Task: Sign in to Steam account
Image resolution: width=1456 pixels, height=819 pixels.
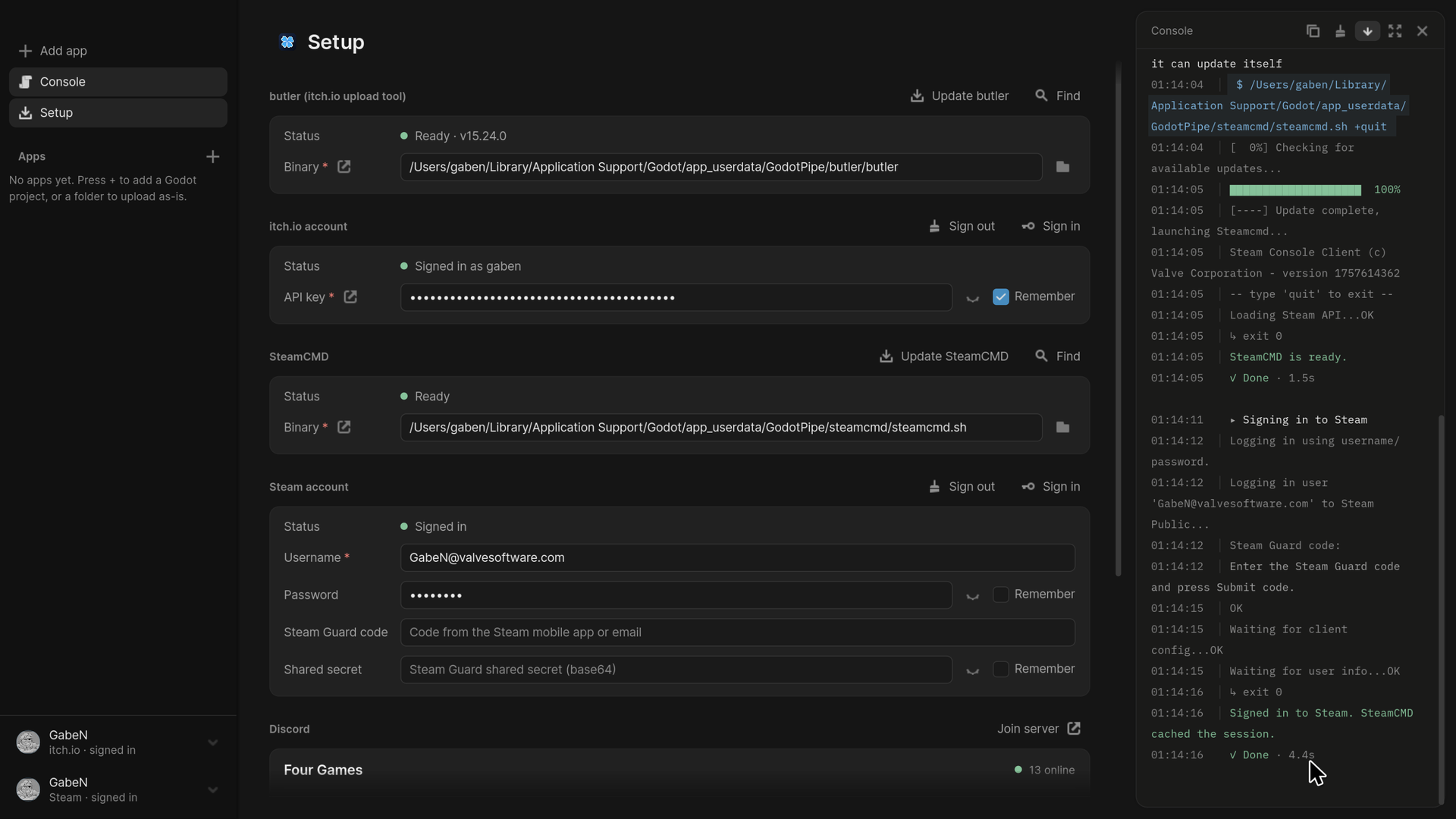Action: (1051, 487)
